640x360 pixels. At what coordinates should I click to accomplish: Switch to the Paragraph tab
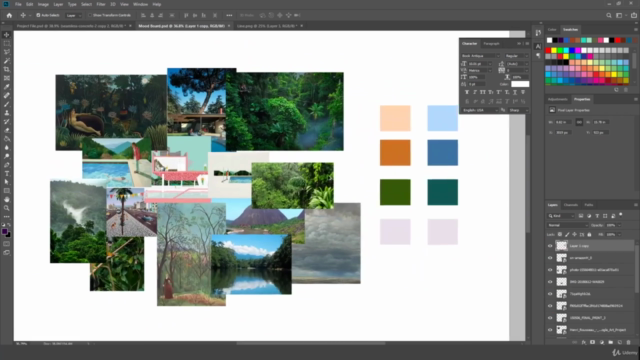(x=491, y=43)
